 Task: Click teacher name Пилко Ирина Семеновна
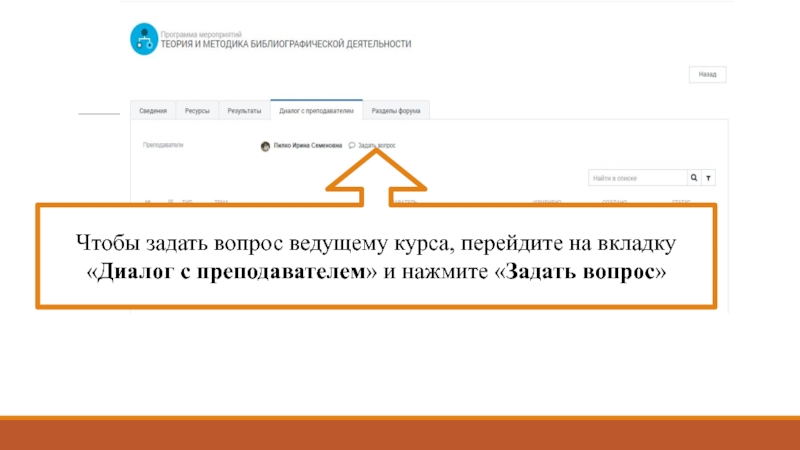pyautogui.click(x=308, y=145)
